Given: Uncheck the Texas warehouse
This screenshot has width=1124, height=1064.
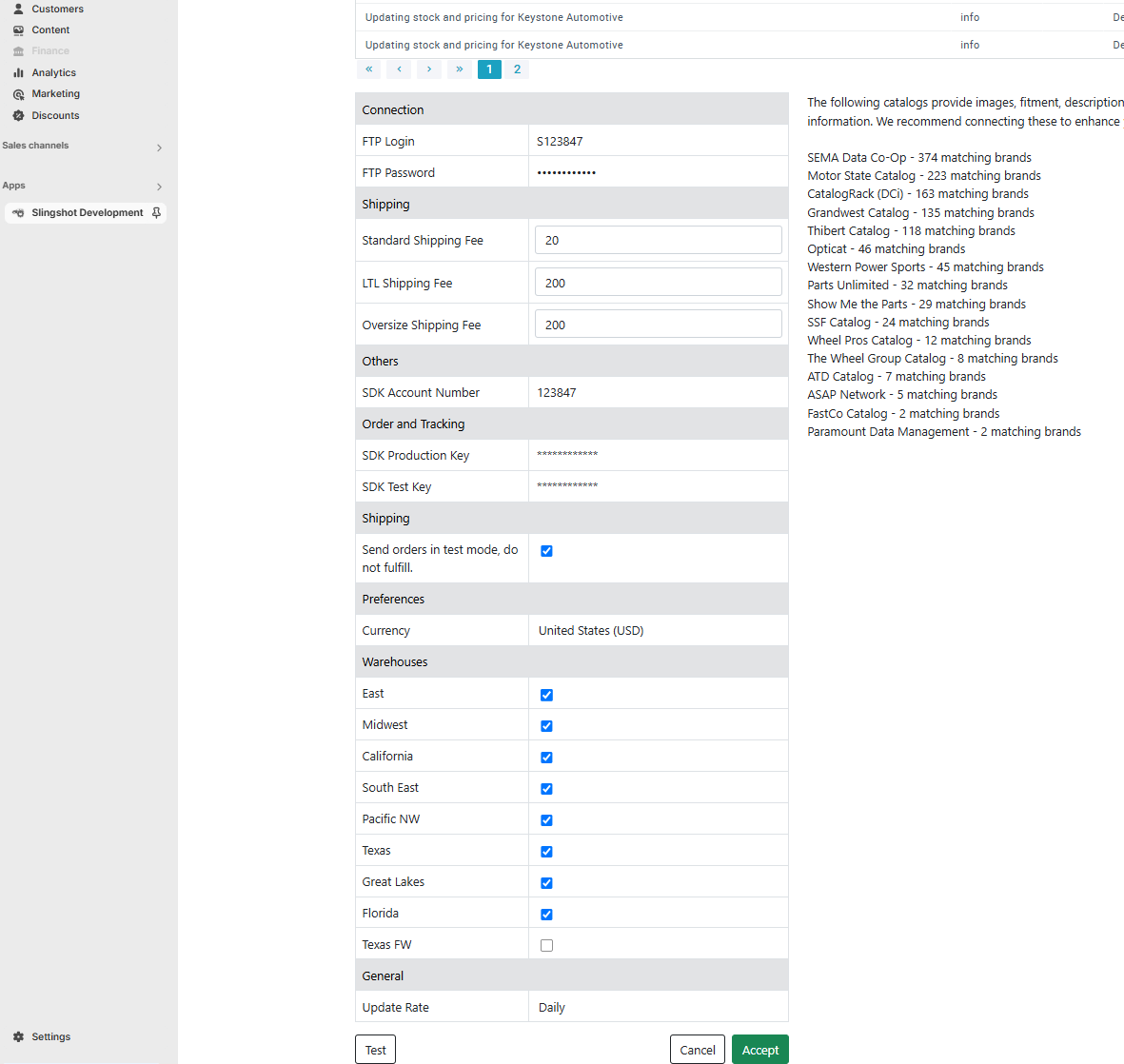Looking at the screenshot, I should point(547,852).
